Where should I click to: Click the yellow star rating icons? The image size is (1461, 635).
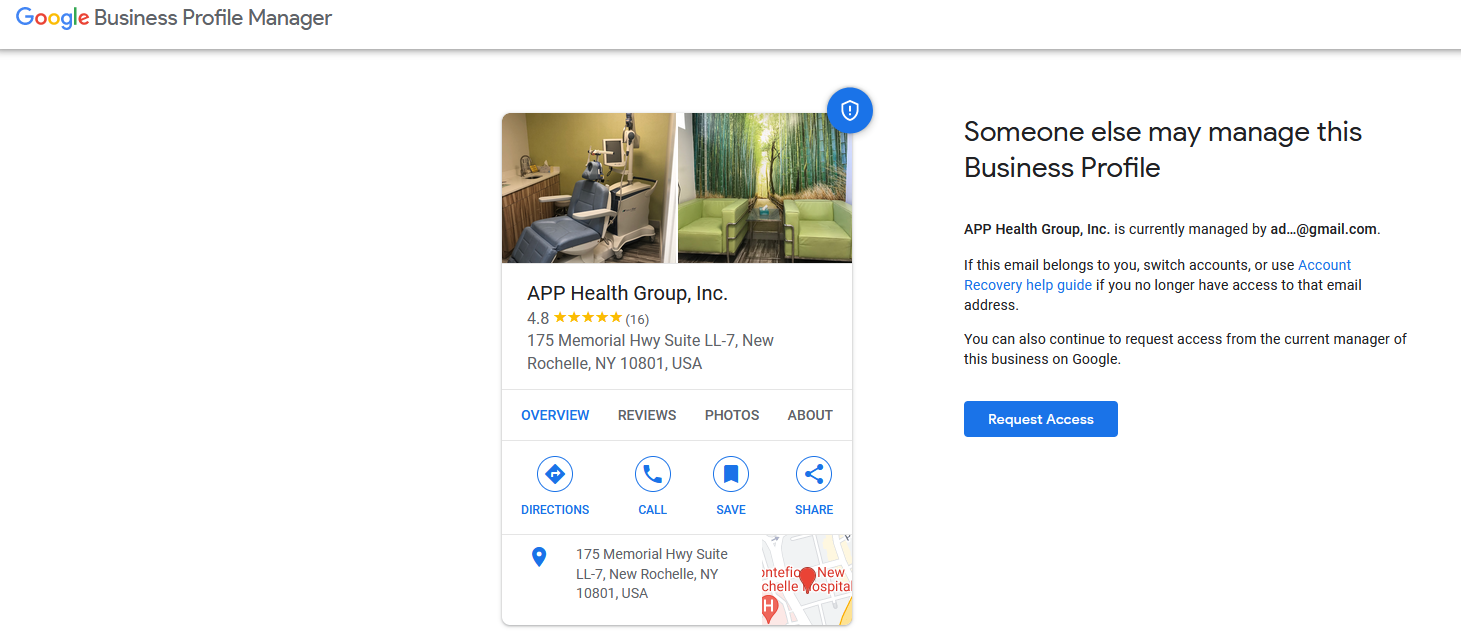pyautogui.click(x=588, y=318)
